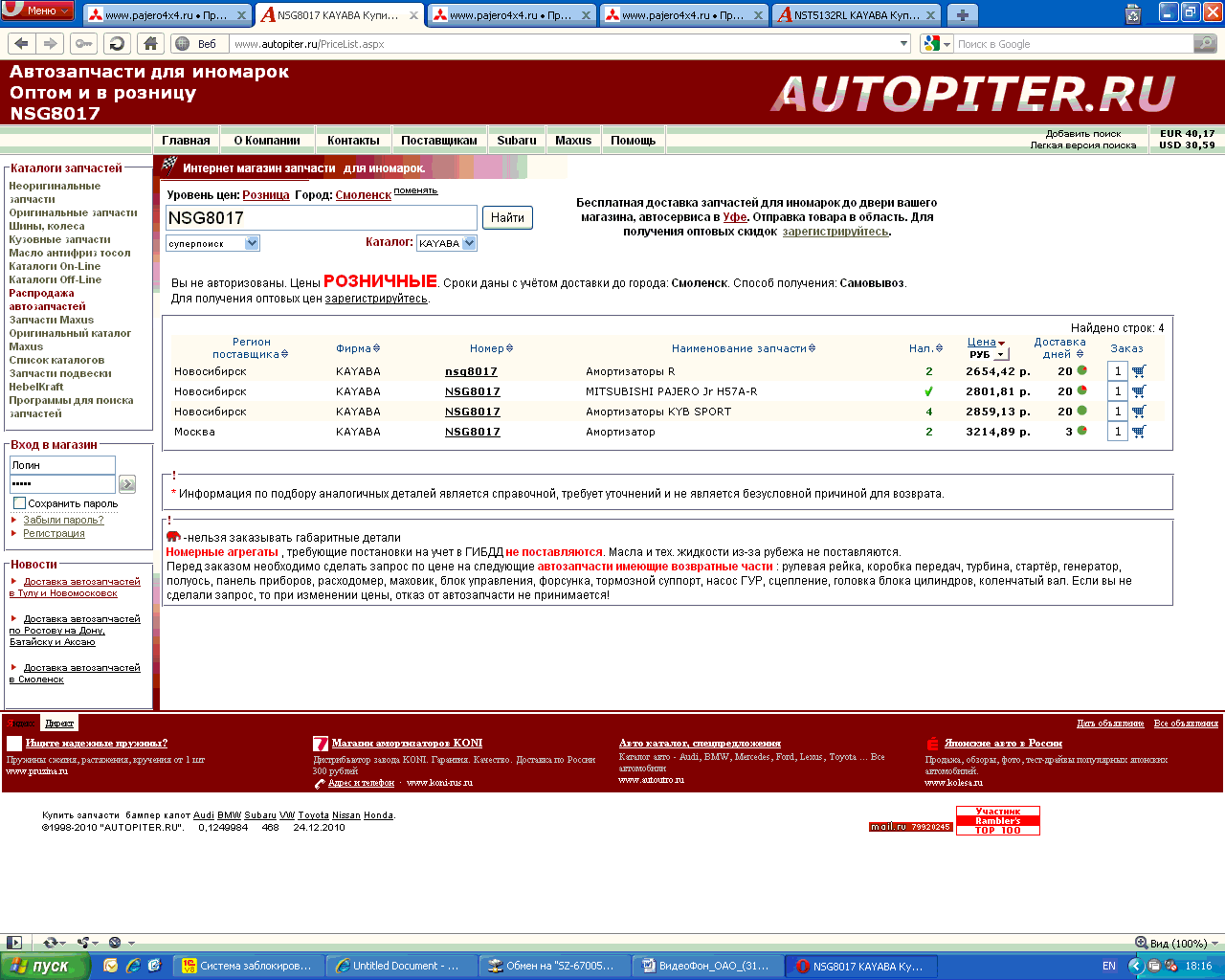Open the Untitled Document taskbar window
The width and height of the screenshot is (1225, 980).
pos(401,966)
